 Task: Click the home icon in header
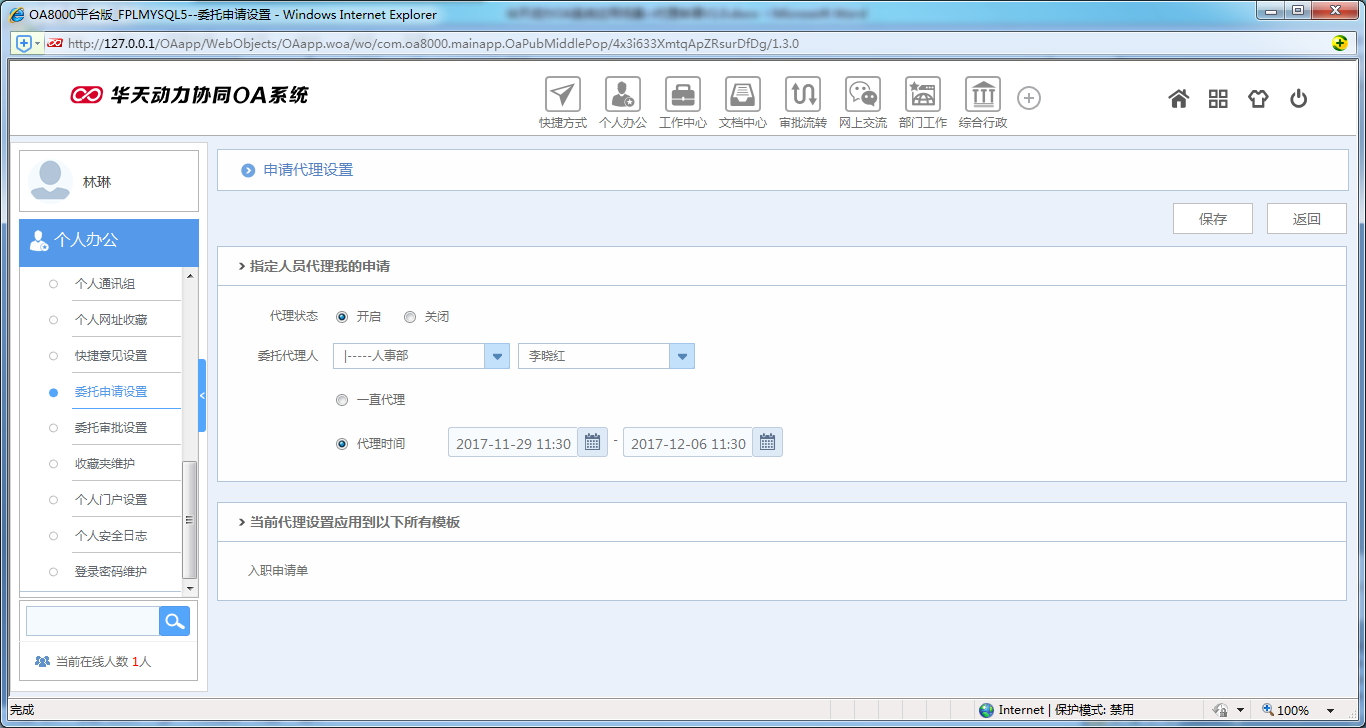coord(1179,98)
